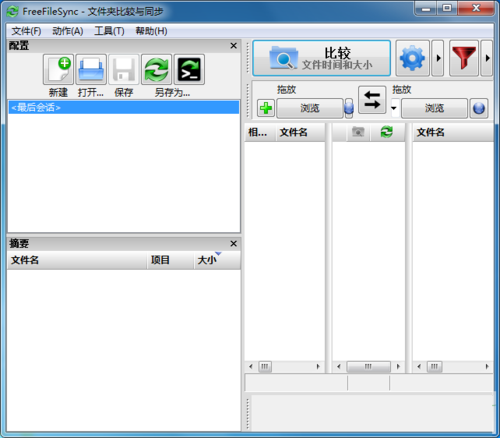This screenshot has width=500, height=438.
Task: Swap sides with the arrows button
Action: pos(372,100)
